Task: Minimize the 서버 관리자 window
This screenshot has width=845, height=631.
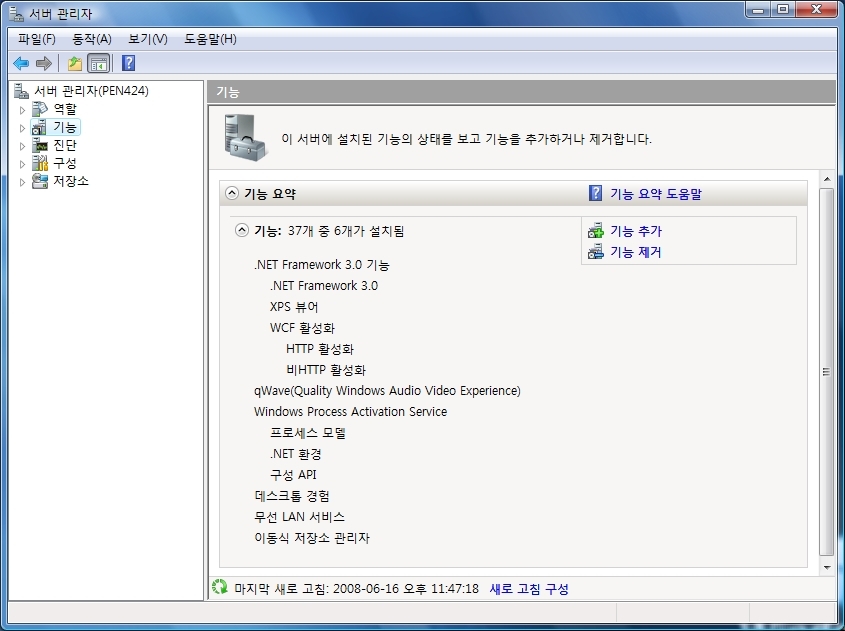Action: click(758, 10)
